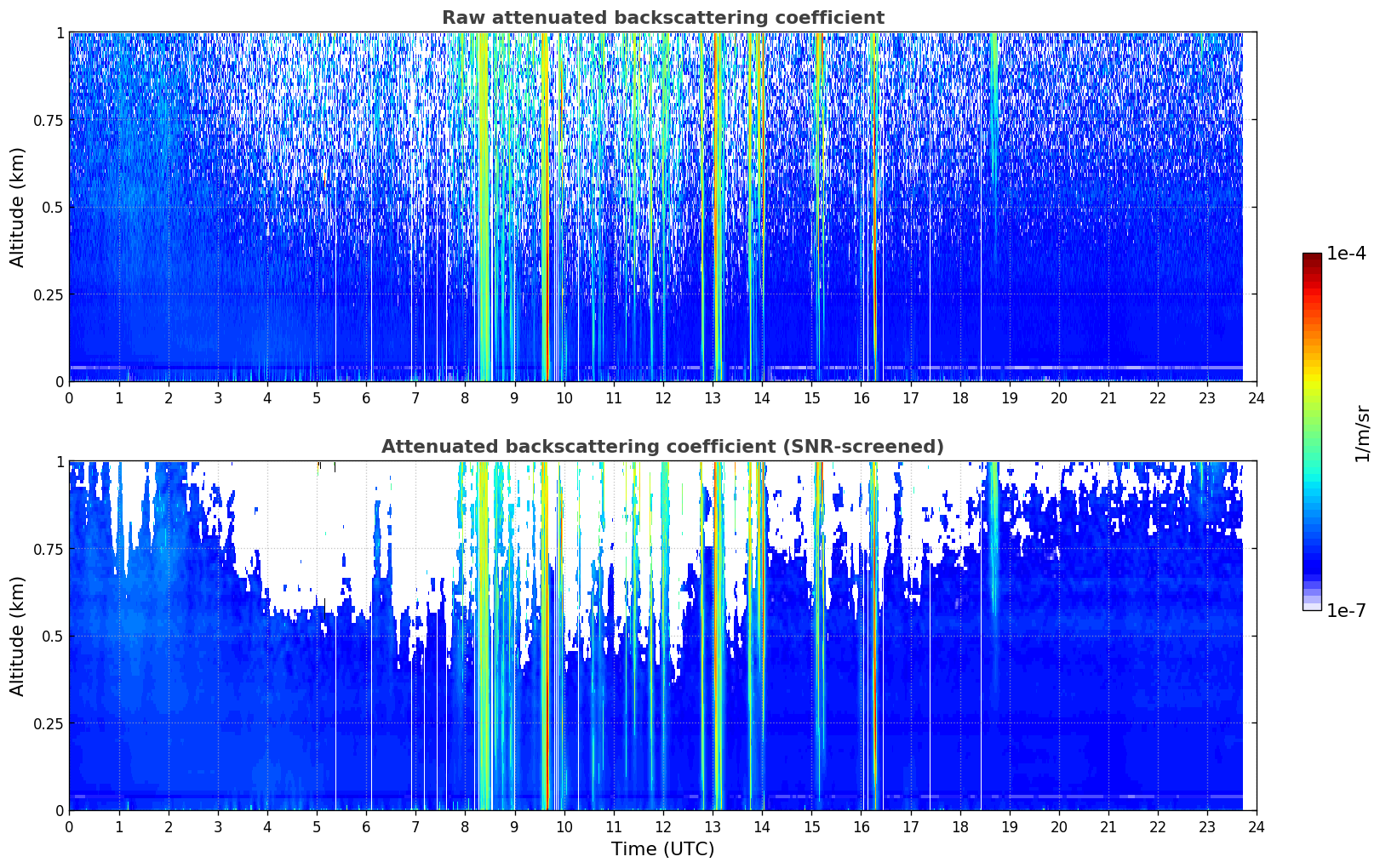The width and height of the screenshot is (1380, 868).
Task: Click hour tick "24" under the raw plot
Action: coord(1257,397)
